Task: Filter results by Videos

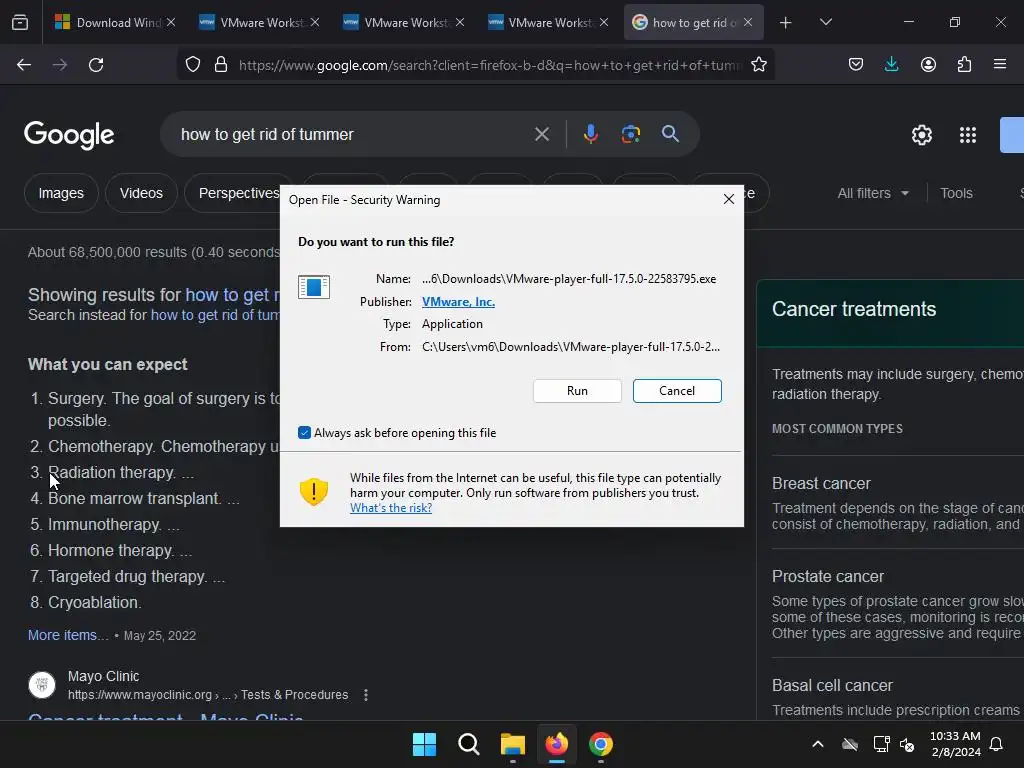Action: click(x=141, y=193)
